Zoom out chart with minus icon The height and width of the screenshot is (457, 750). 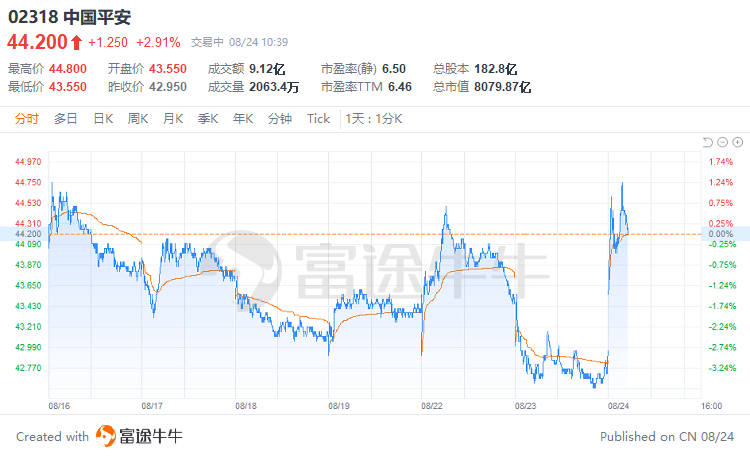pos(723,142)
